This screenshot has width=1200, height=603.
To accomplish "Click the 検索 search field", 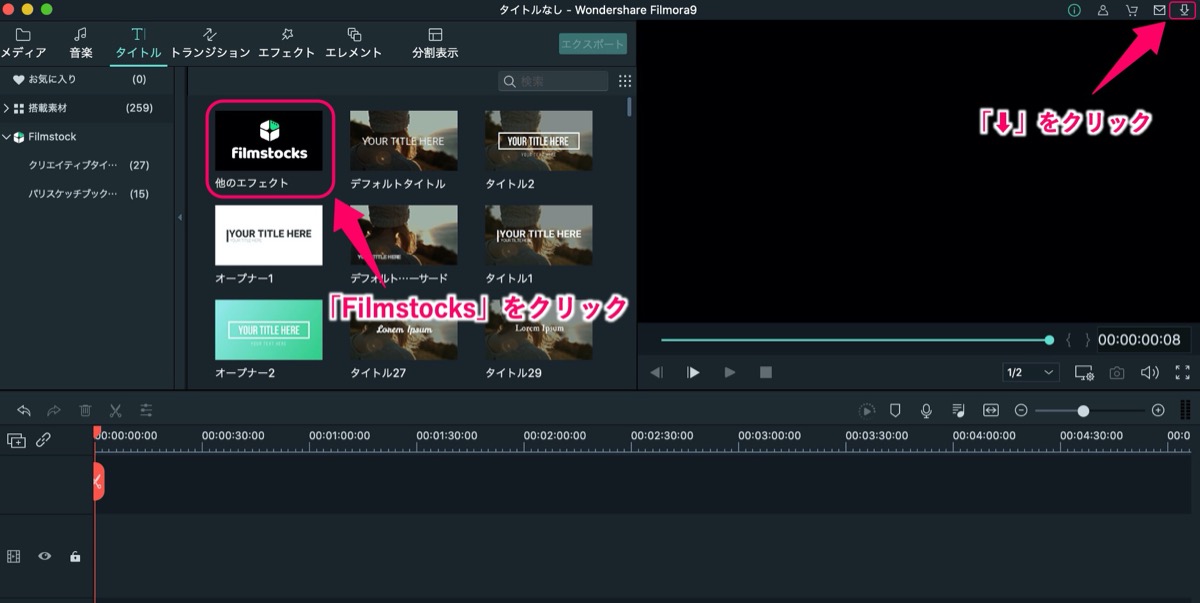I will tap(554, 81).
